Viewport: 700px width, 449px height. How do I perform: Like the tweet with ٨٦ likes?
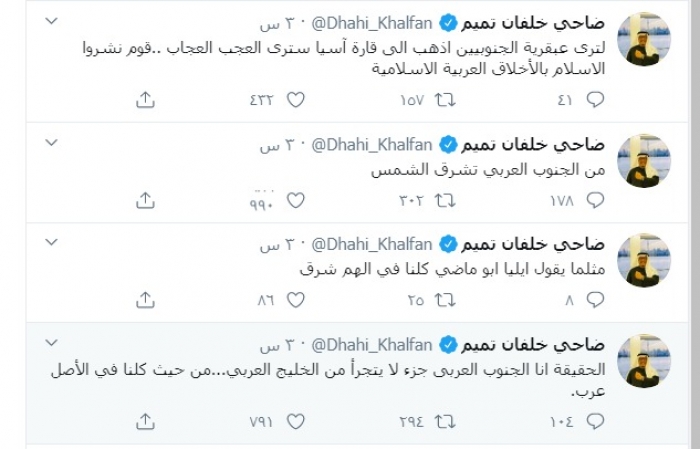point(295,299)
